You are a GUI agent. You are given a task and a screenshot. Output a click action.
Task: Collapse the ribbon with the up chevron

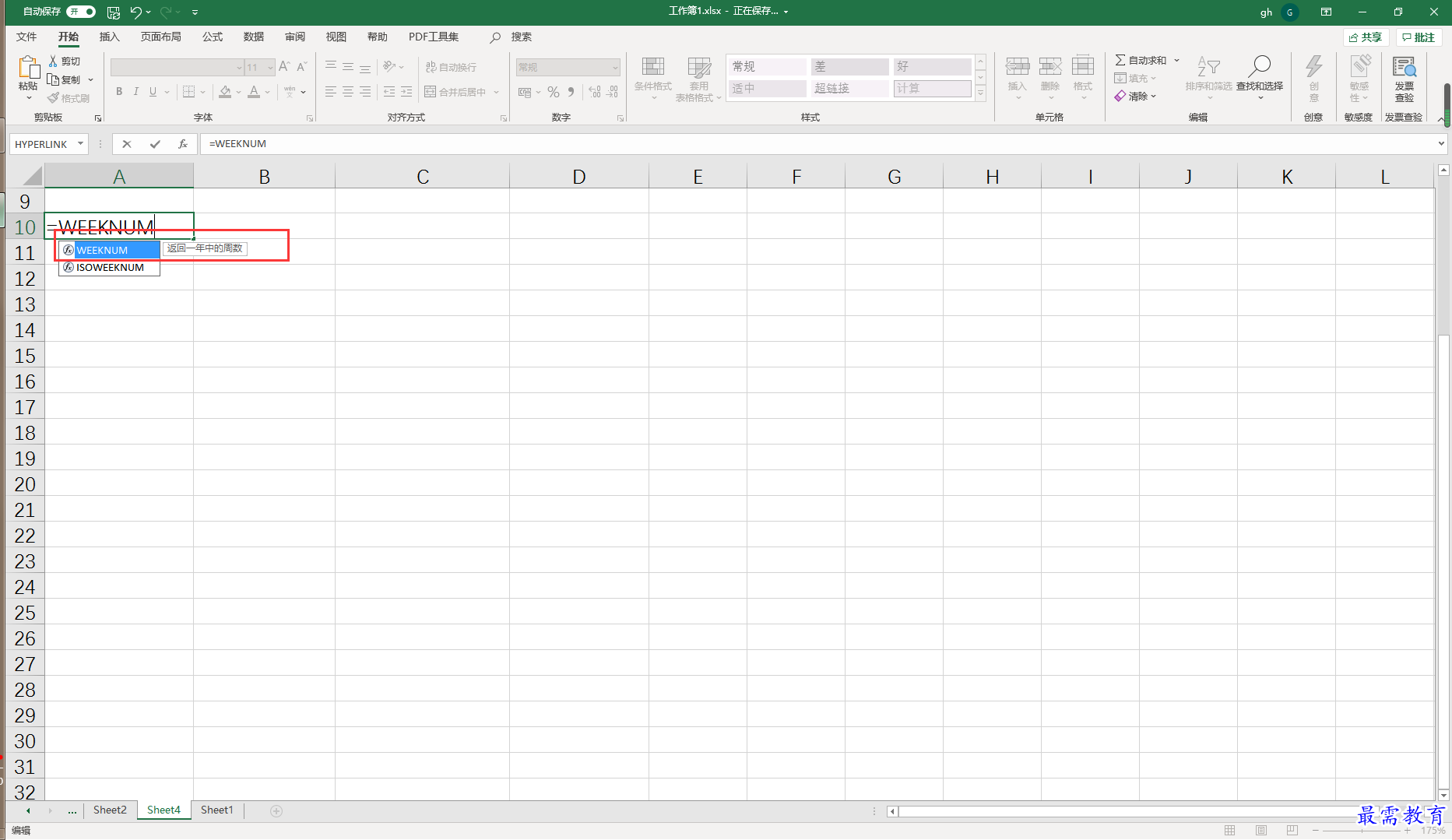click(1441, 118)
